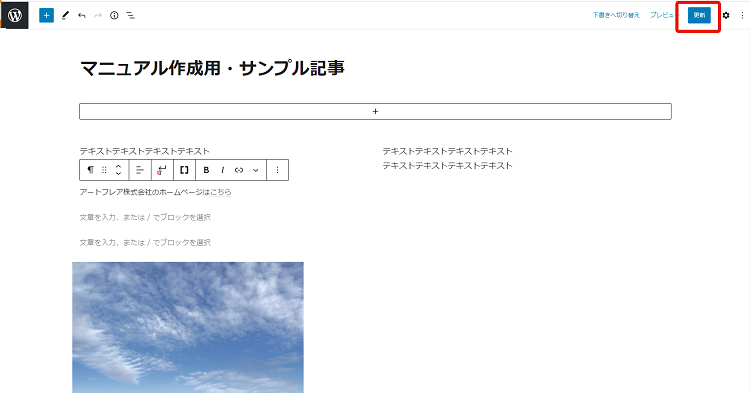Click the left column テキスト paragraph

144,151
